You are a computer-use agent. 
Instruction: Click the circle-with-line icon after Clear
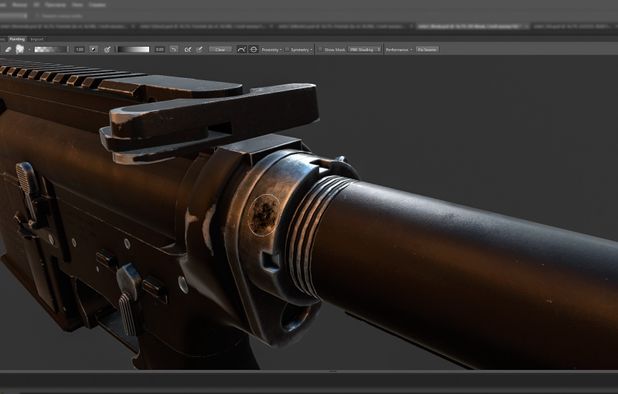coord(253,50)
